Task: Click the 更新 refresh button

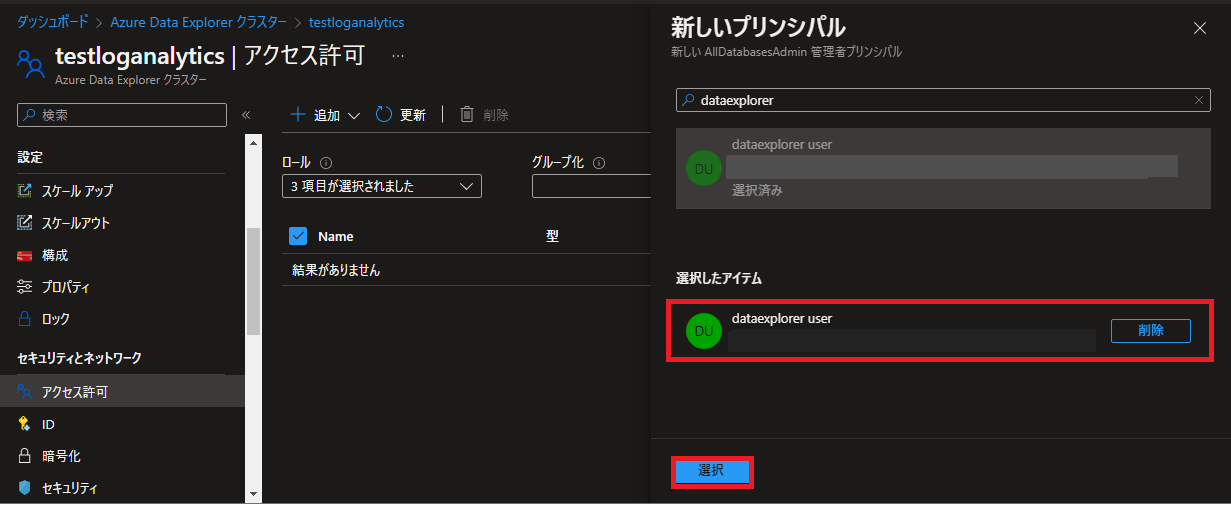Action: coord(401,115)
